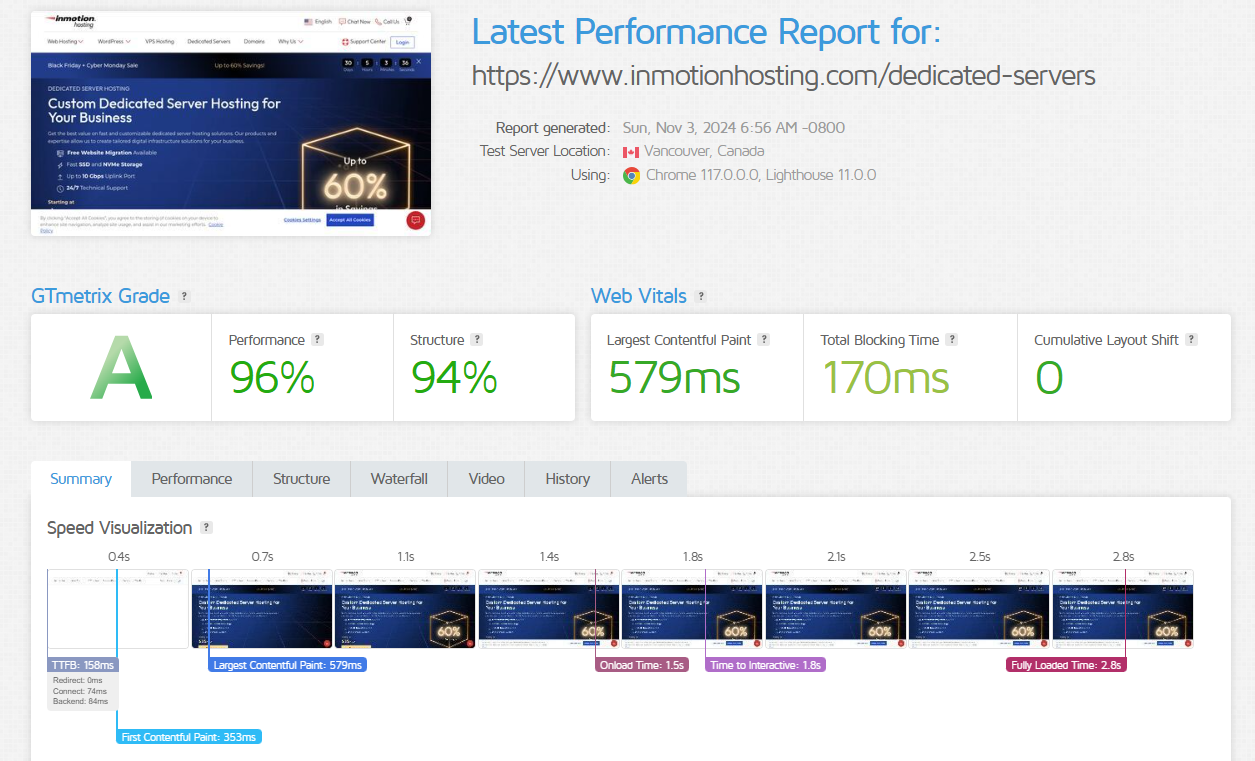
Task: Click the filmstrip frame at 1.8s
Action: (x=692, y=608)
